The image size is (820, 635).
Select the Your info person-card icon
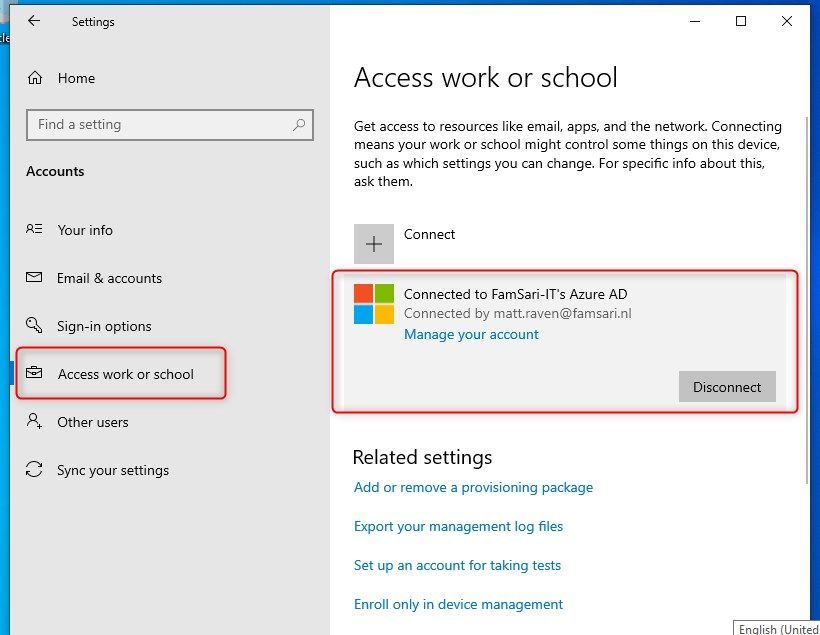point(35,229)
